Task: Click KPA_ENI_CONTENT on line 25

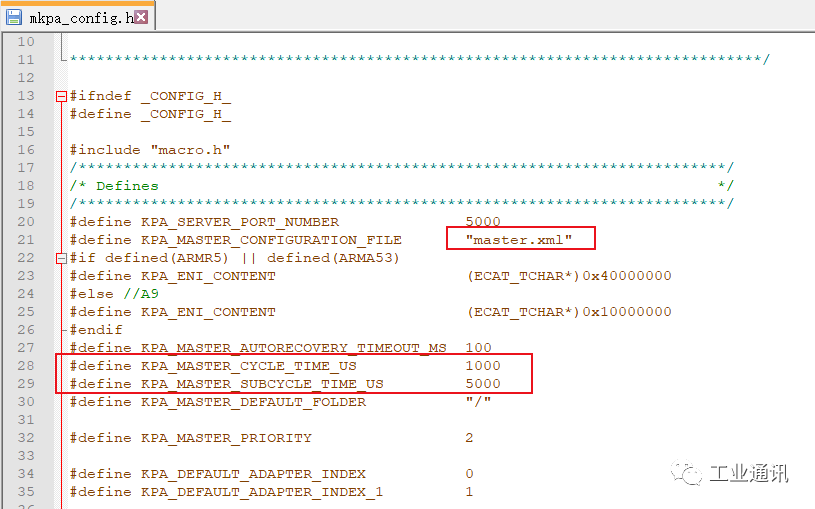Action: [208, 312]
